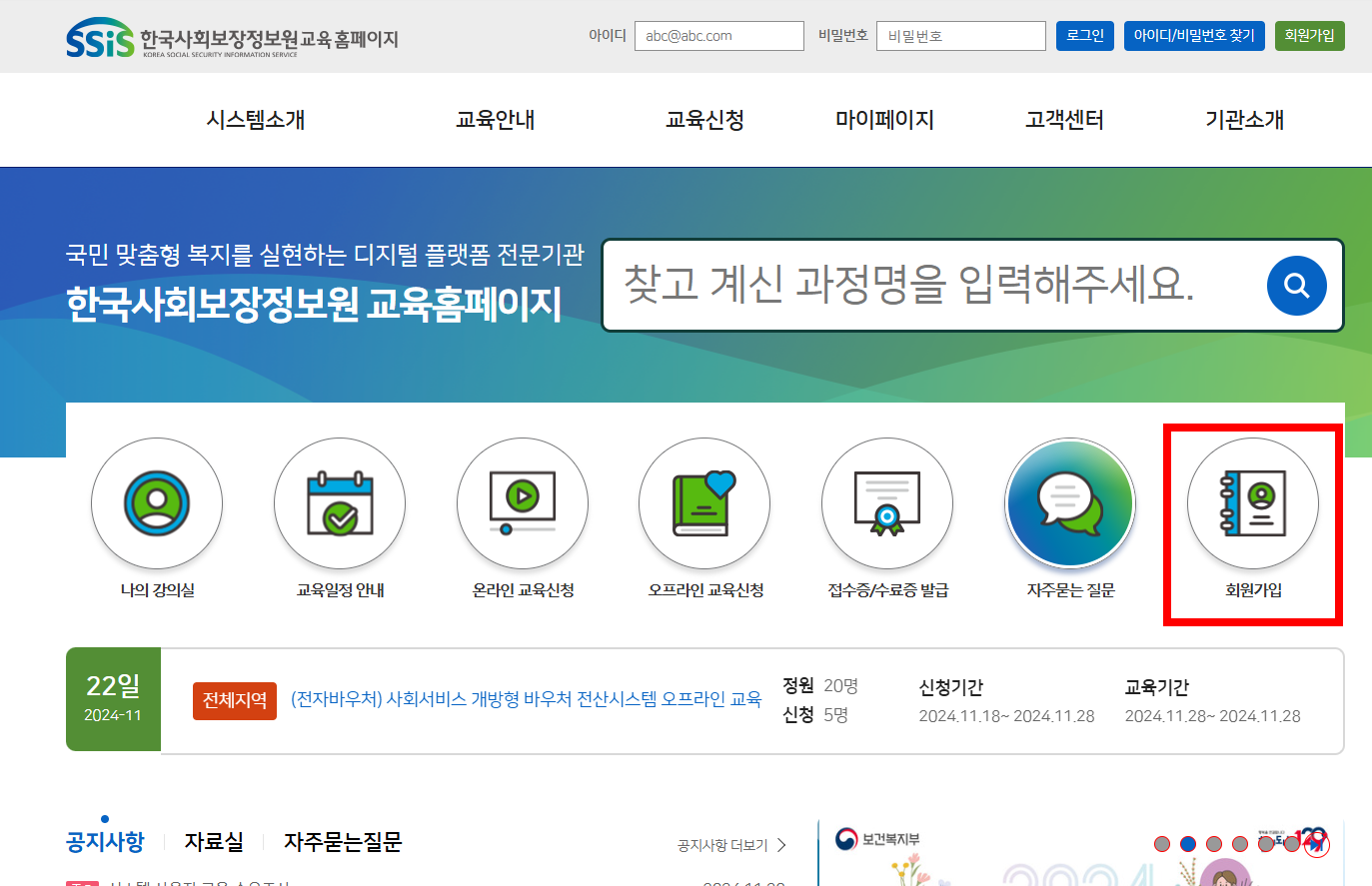This screenshot has width=1372, height=886.
Task: Click inside the 아이디 email field
Action: pos(718,35)
